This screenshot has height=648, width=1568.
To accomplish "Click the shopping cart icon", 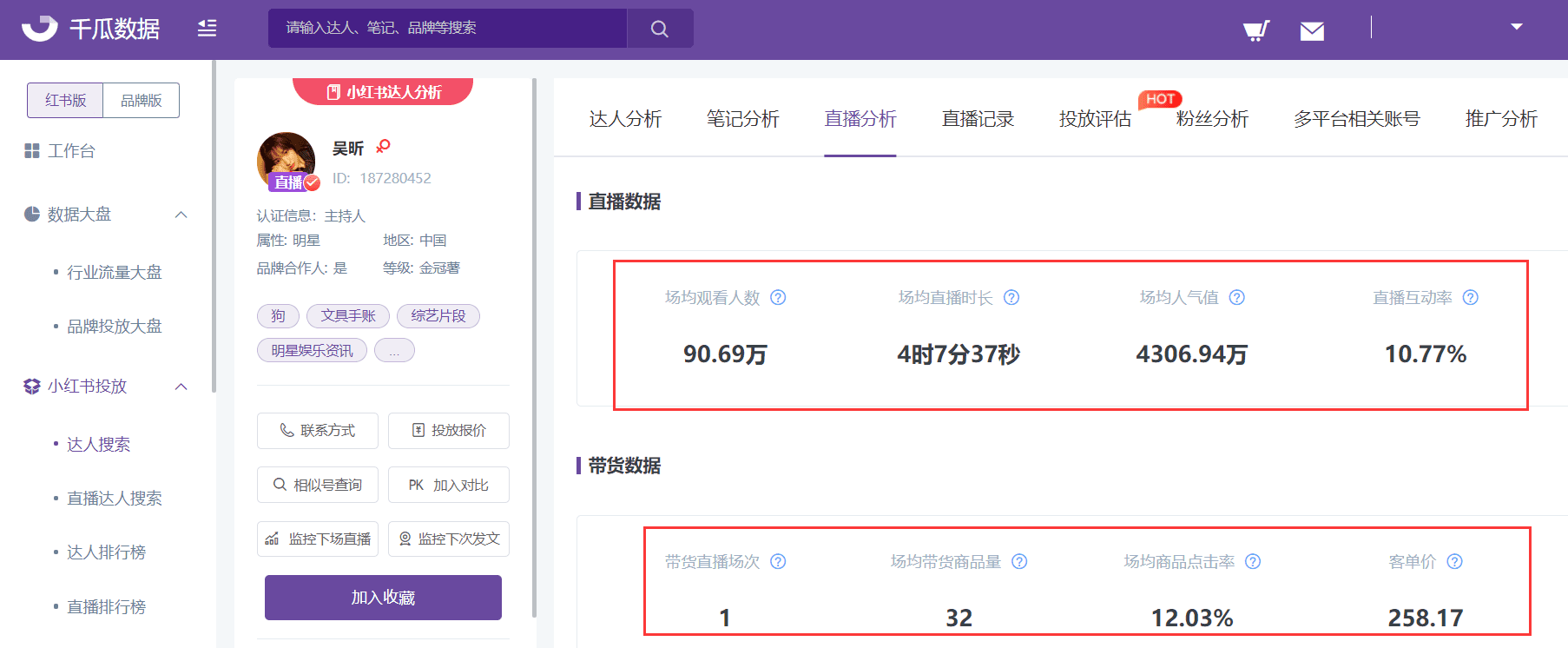I will (1255, 31).
